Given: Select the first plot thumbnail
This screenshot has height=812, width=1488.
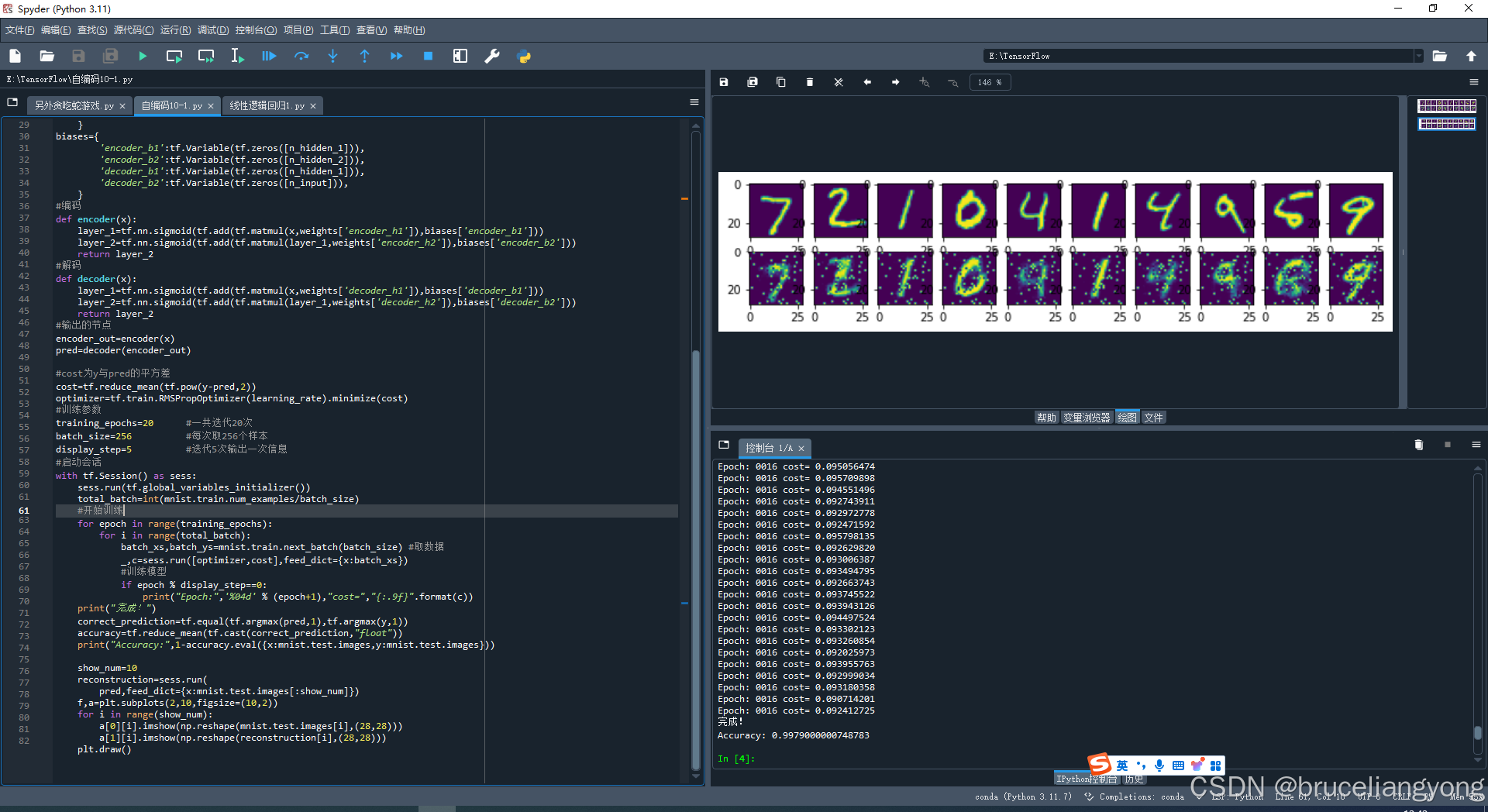Looking at the screenshot, I should click(1447, 105).
